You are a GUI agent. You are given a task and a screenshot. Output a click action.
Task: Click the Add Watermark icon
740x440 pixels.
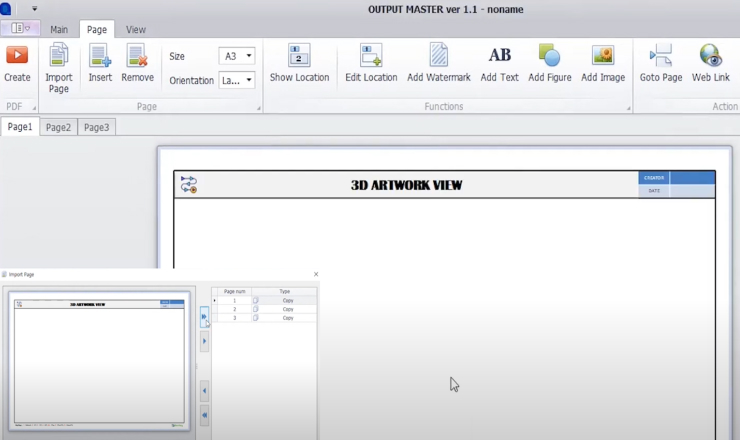439,56
